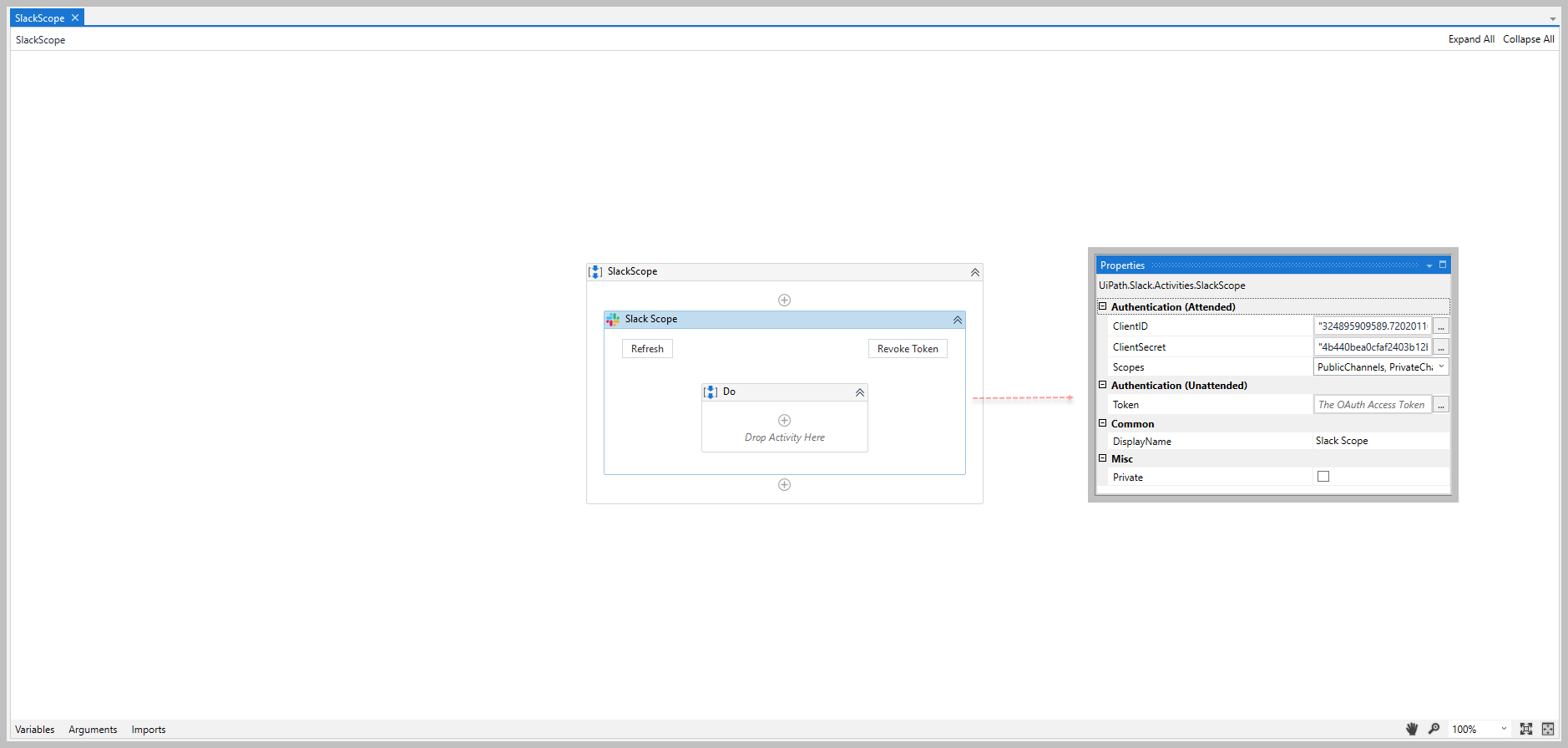Click Expand All
This screenshot has width=1568, height=748.
1471,39
